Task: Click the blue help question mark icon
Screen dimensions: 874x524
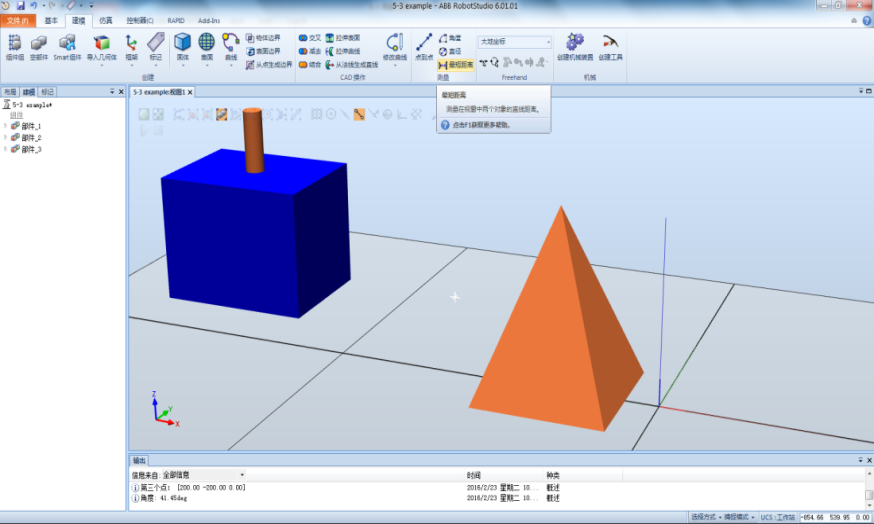Action: [x=867, y=21]
